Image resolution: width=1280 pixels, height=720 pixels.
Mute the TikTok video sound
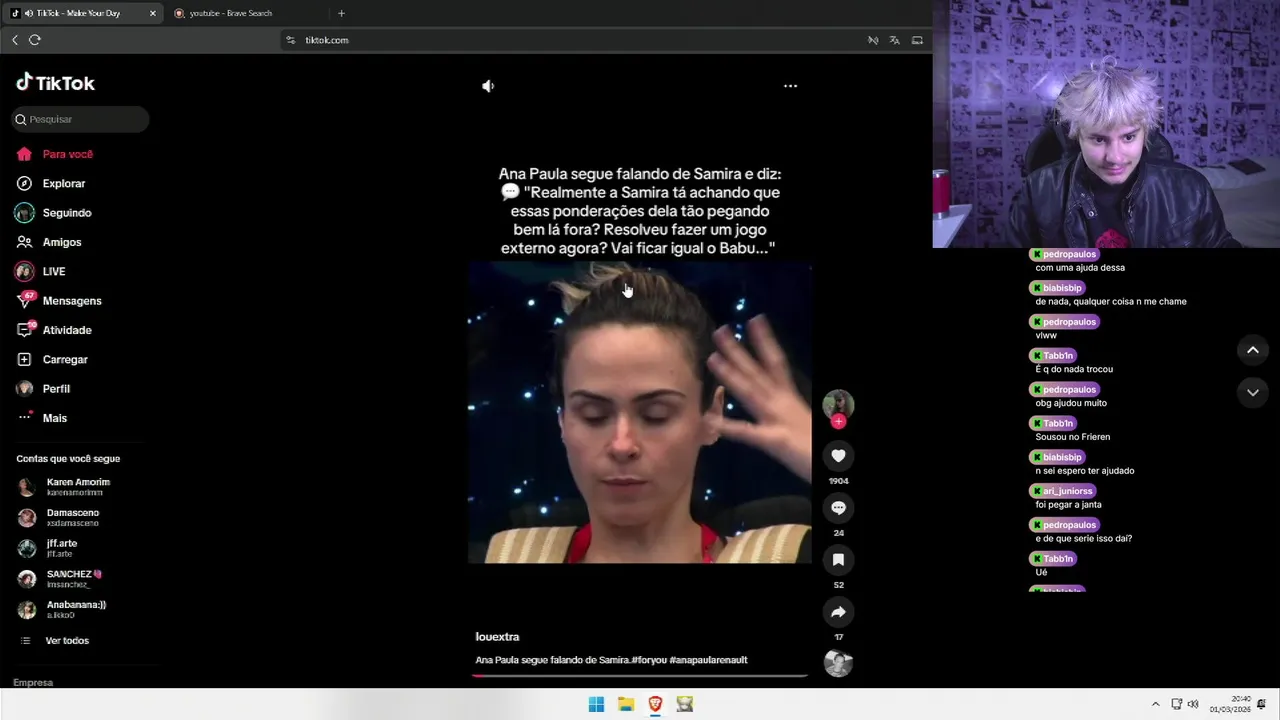488,86
